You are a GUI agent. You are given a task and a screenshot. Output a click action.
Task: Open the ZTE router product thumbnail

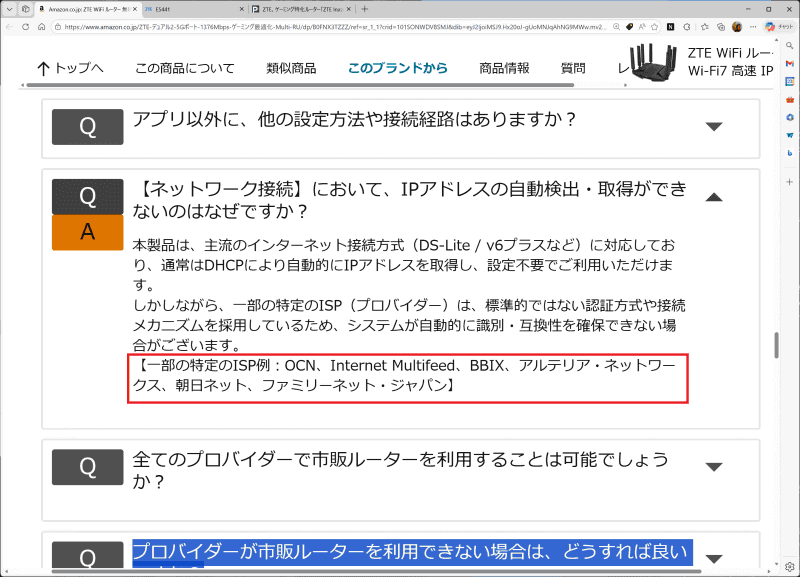[x=653, y=62]
